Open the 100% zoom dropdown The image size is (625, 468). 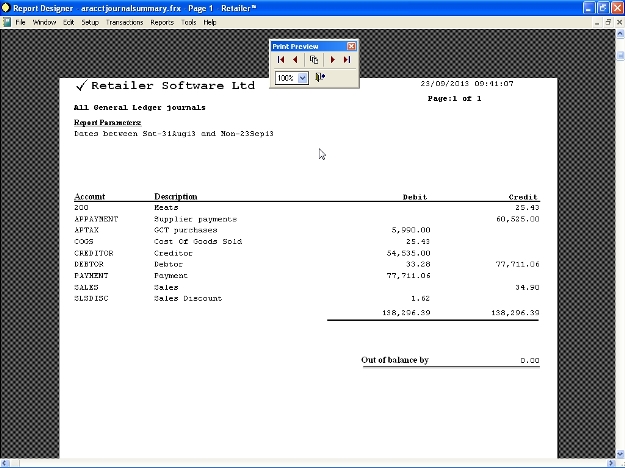[303, 77]
